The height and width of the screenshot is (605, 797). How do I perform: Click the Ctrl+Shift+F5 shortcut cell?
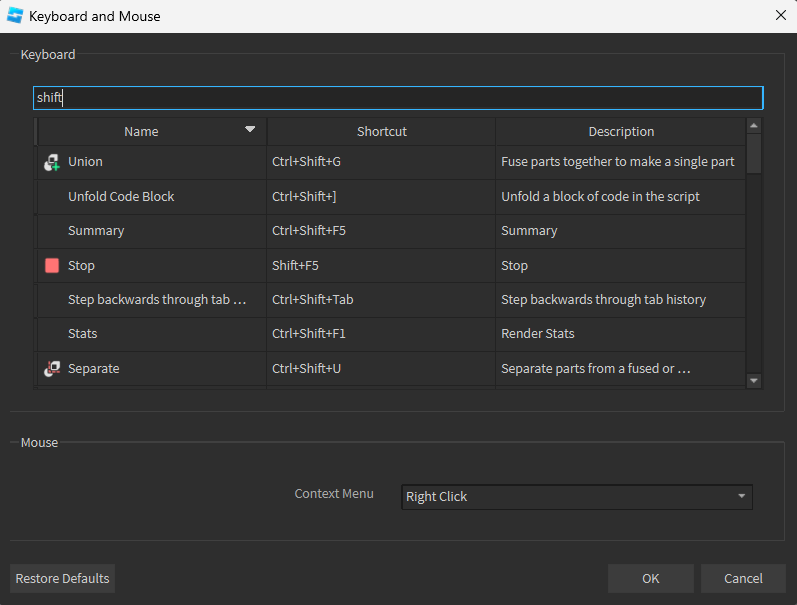point(381,231)
